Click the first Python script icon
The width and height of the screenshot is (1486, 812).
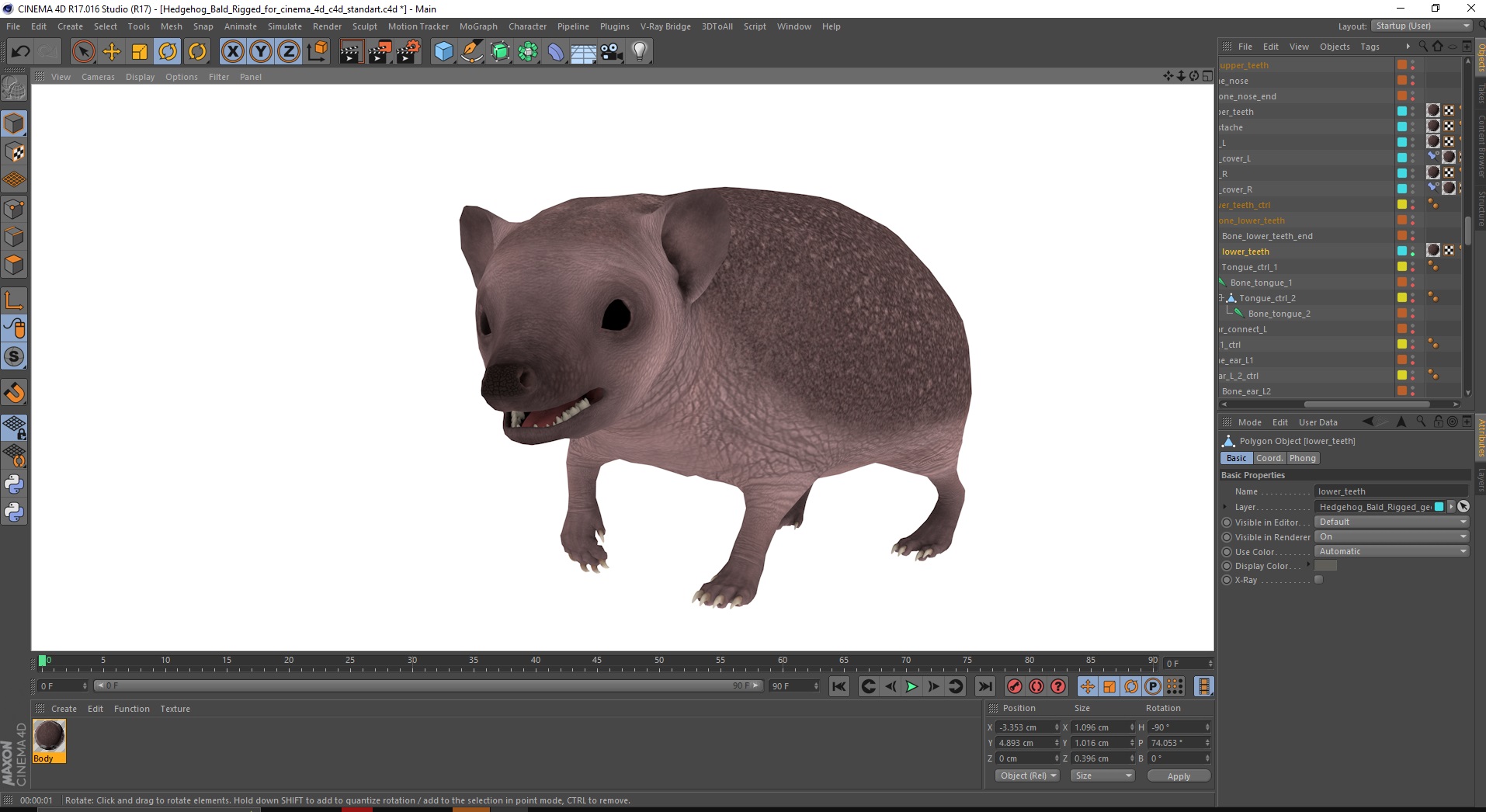pos(14,484)
